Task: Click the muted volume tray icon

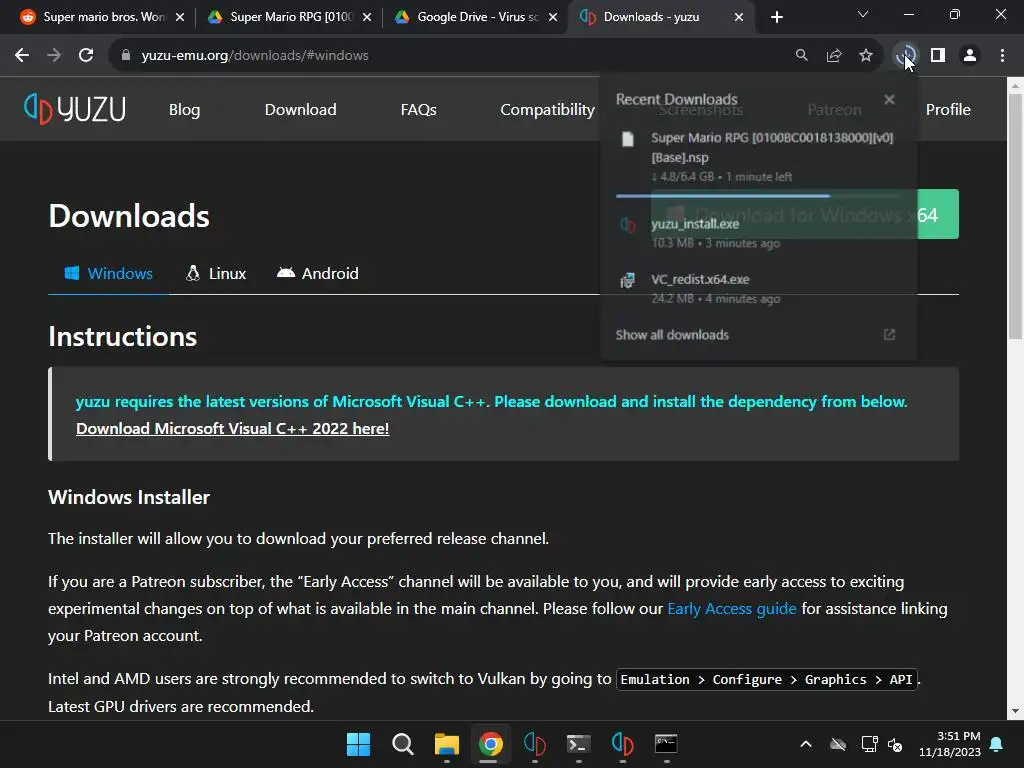Action: click(895, 744)
